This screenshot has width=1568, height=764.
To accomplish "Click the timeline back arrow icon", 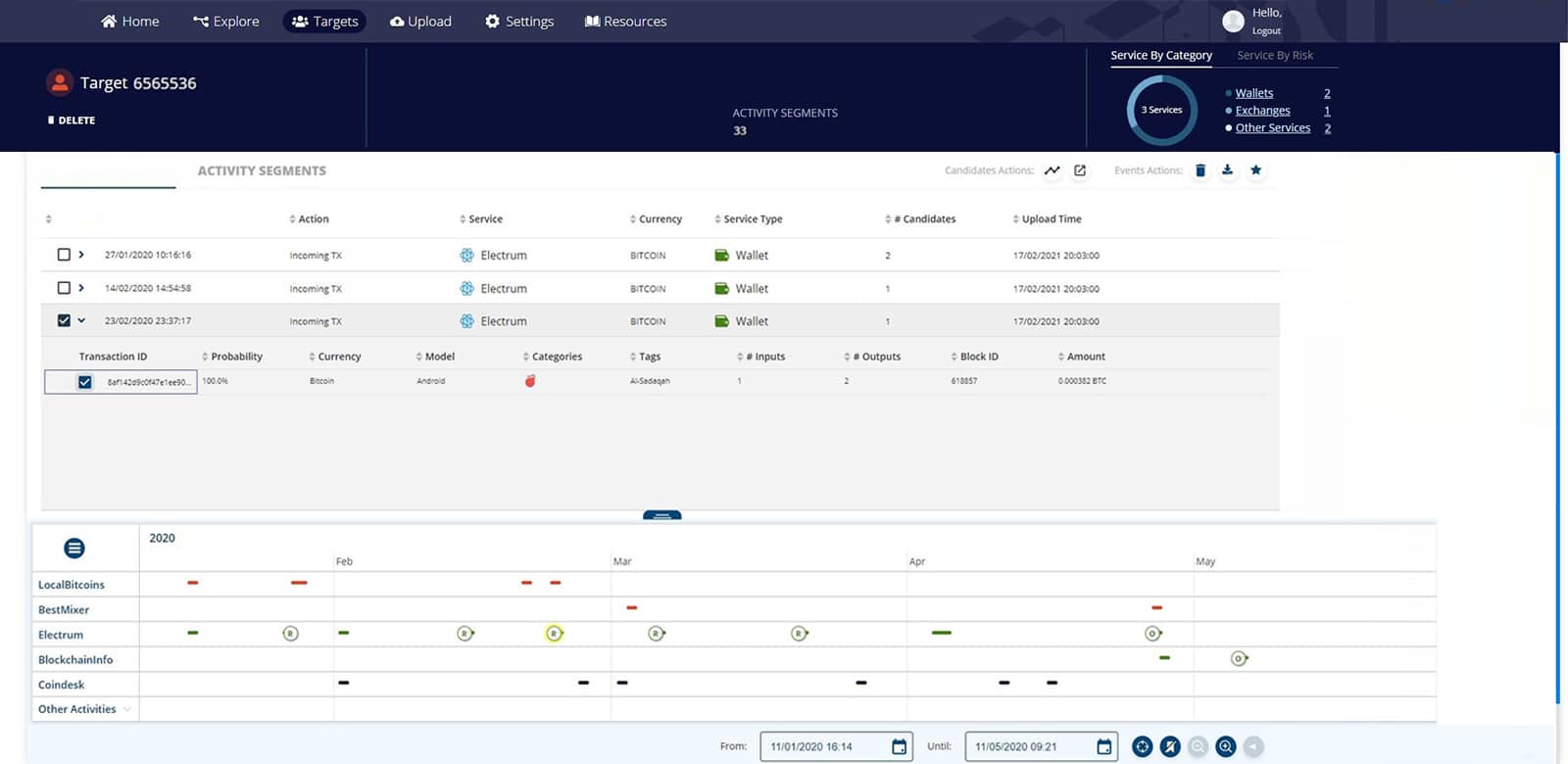I will click(1253, 746).
